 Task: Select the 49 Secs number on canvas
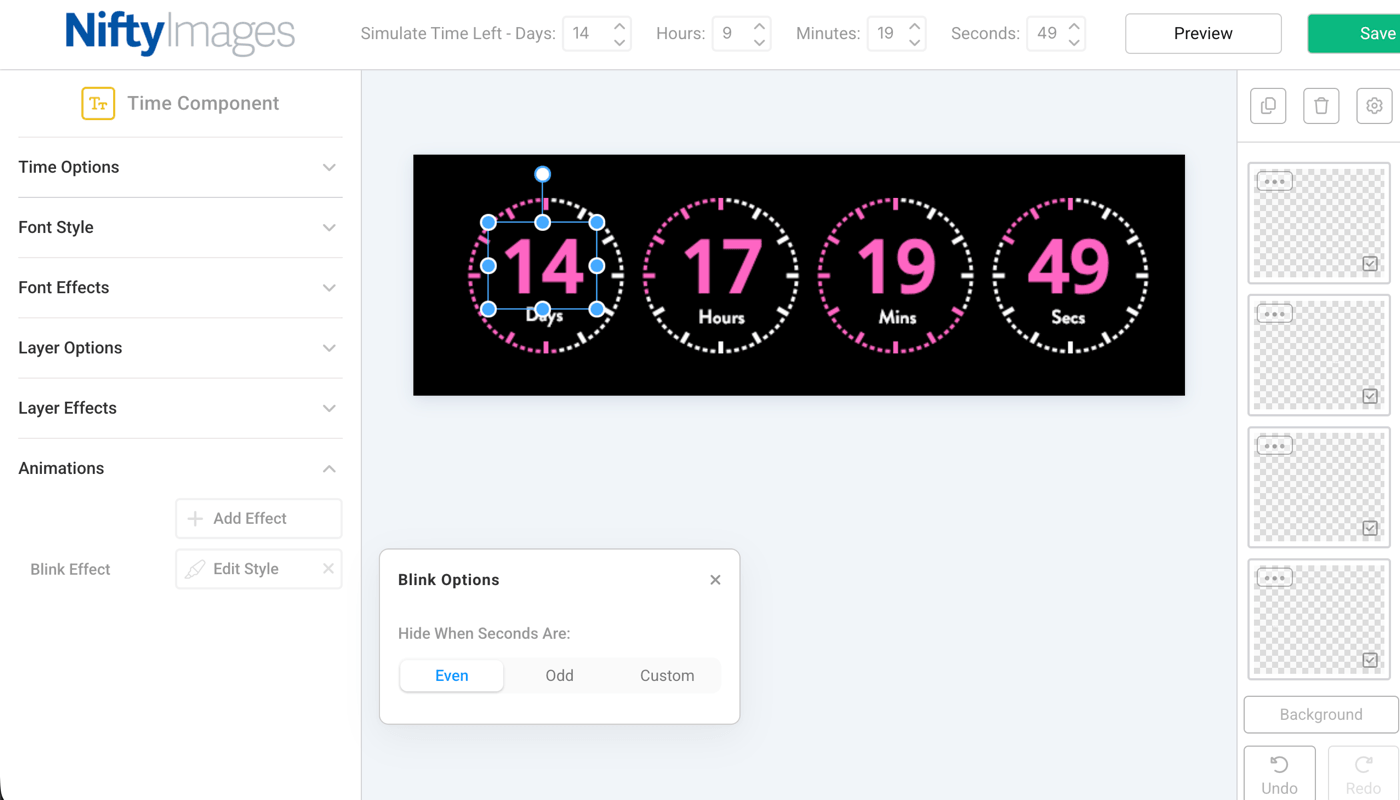[1070, 267]
